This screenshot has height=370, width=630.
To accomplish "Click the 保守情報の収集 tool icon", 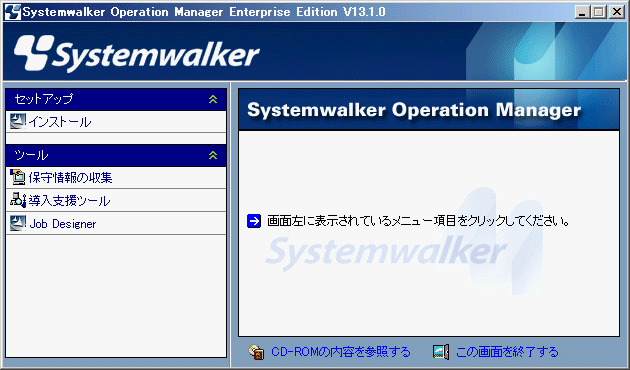I will pyautogui.click(x=18, y=177).
